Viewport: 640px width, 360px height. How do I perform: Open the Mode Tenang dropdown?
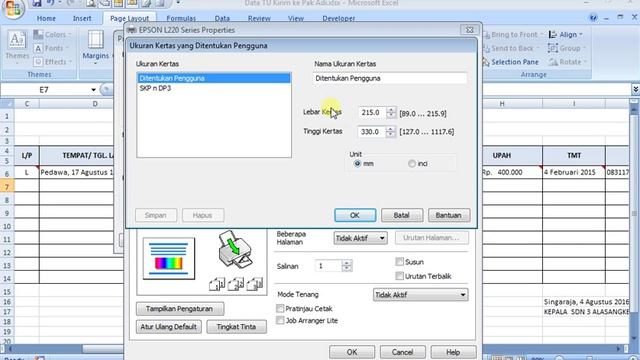click(420, 295)
